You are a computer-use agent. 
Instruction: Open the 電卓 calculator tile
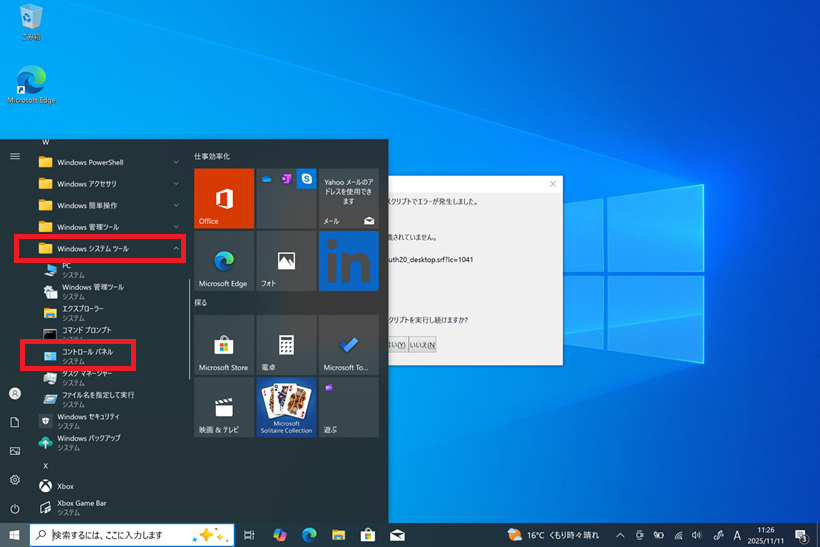[286, 345]
